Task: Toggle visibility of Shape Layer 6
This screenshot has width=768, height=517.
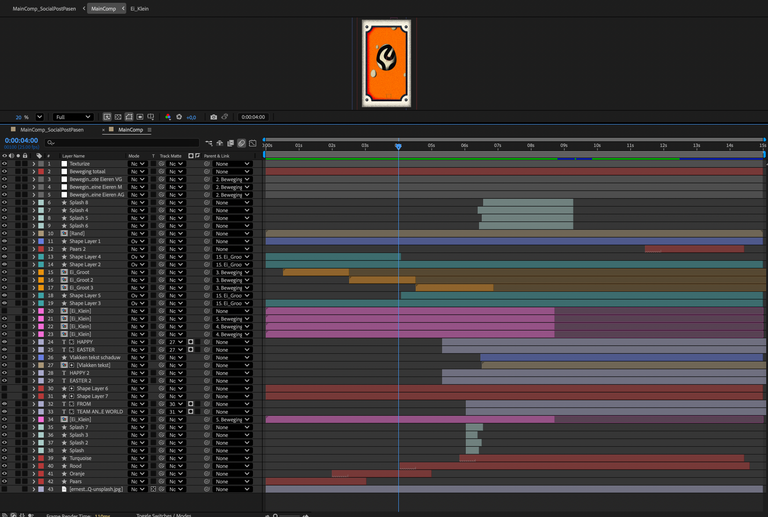Action: pyautogui.click(x=4, y=389)
